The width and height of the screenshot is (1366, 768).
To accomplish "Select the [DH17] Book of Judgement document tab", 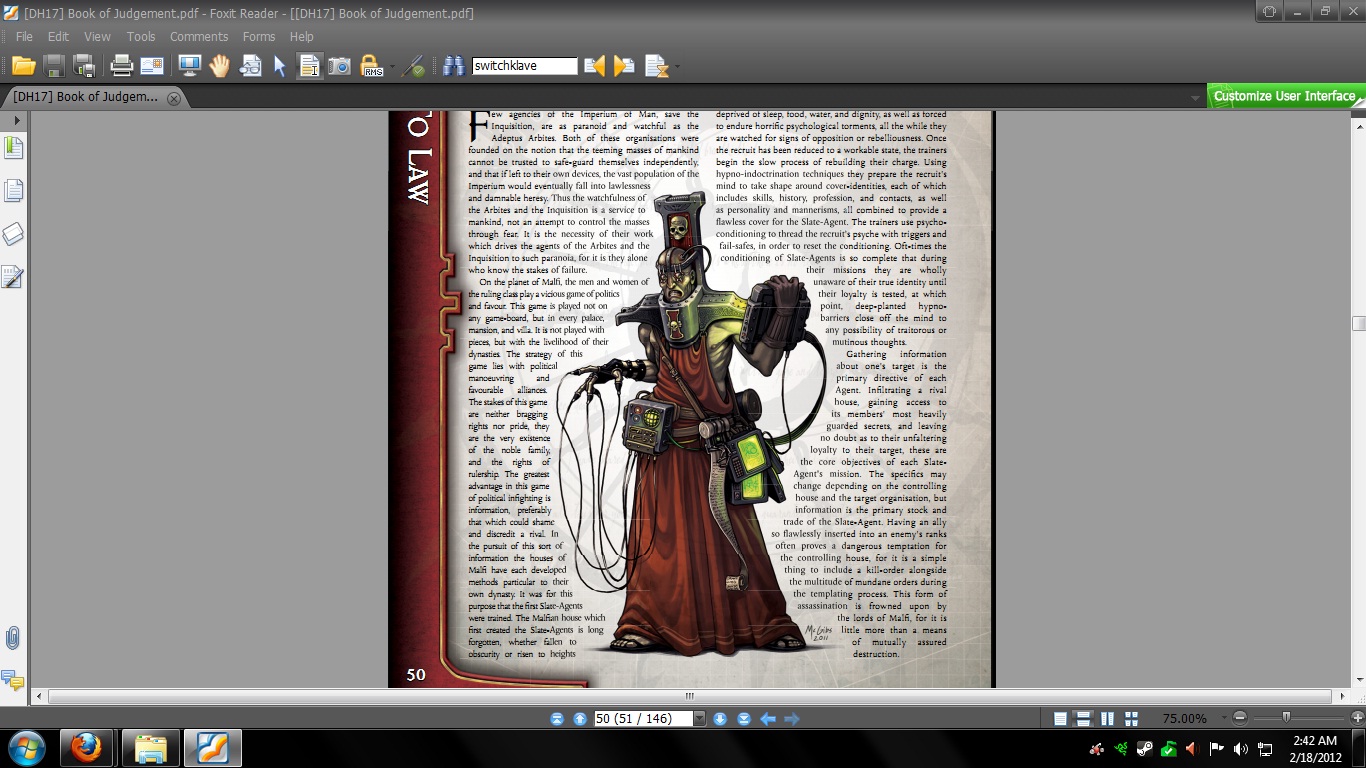I will pos(95,97).
